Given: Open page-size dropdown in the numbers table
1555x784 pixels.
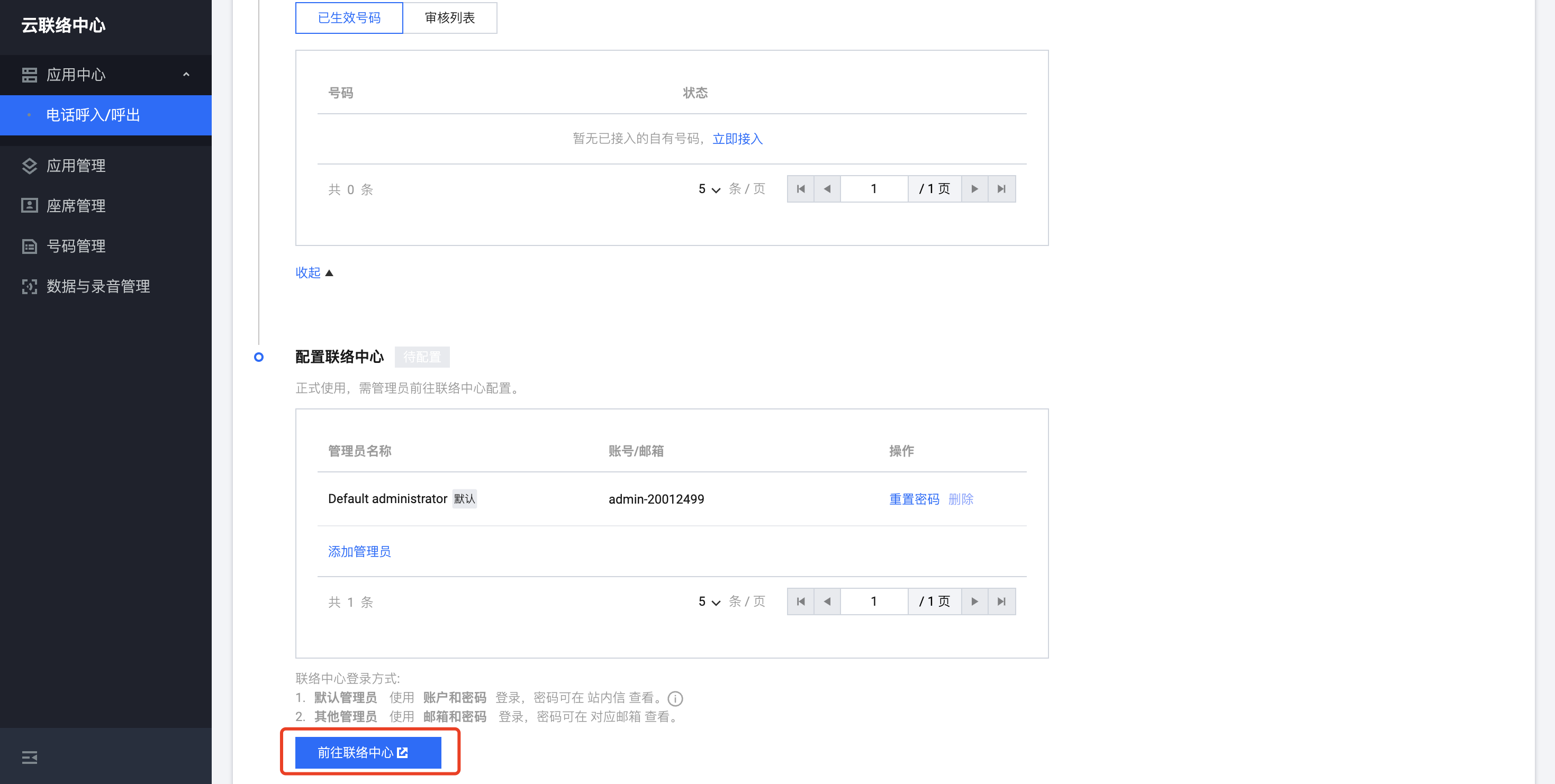Looking at the screenshot, I should click(709, 189).
